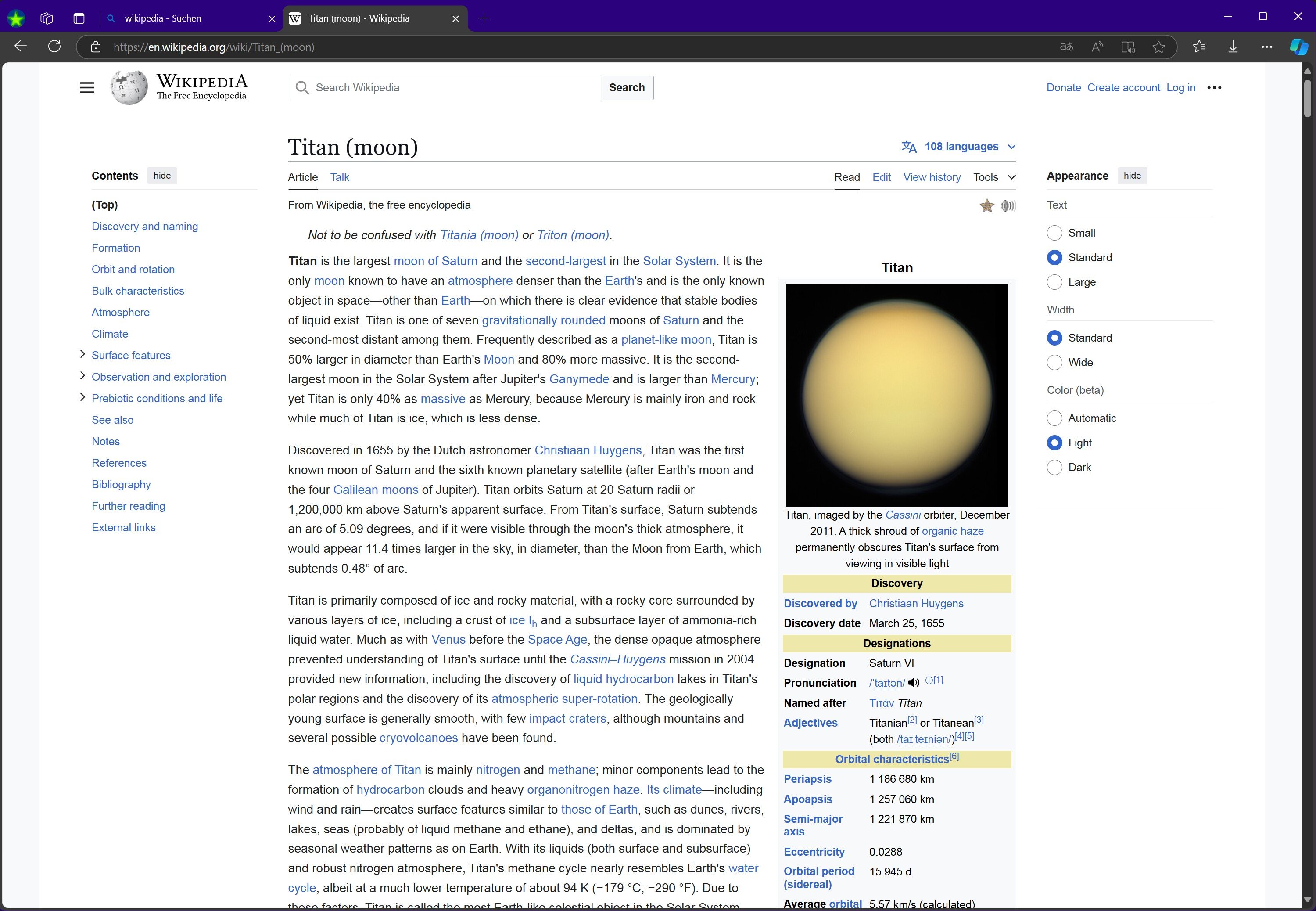Open the browser downloads icon
The image size is (1316, 911).
coord(1233,47)
